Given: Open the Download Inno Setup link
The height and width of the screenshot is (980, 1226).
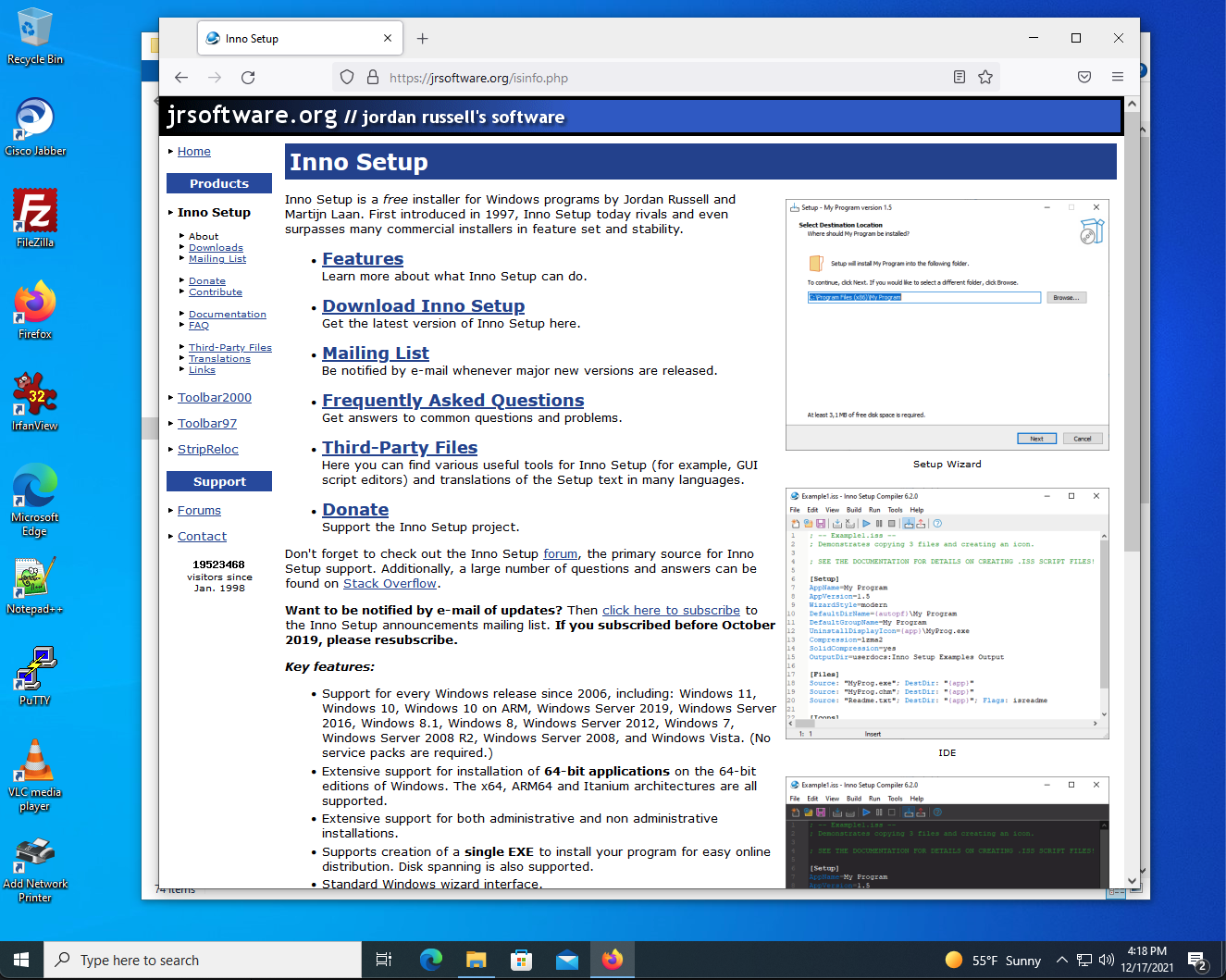Looking at the screenshot, I should [x=424, y=306].
